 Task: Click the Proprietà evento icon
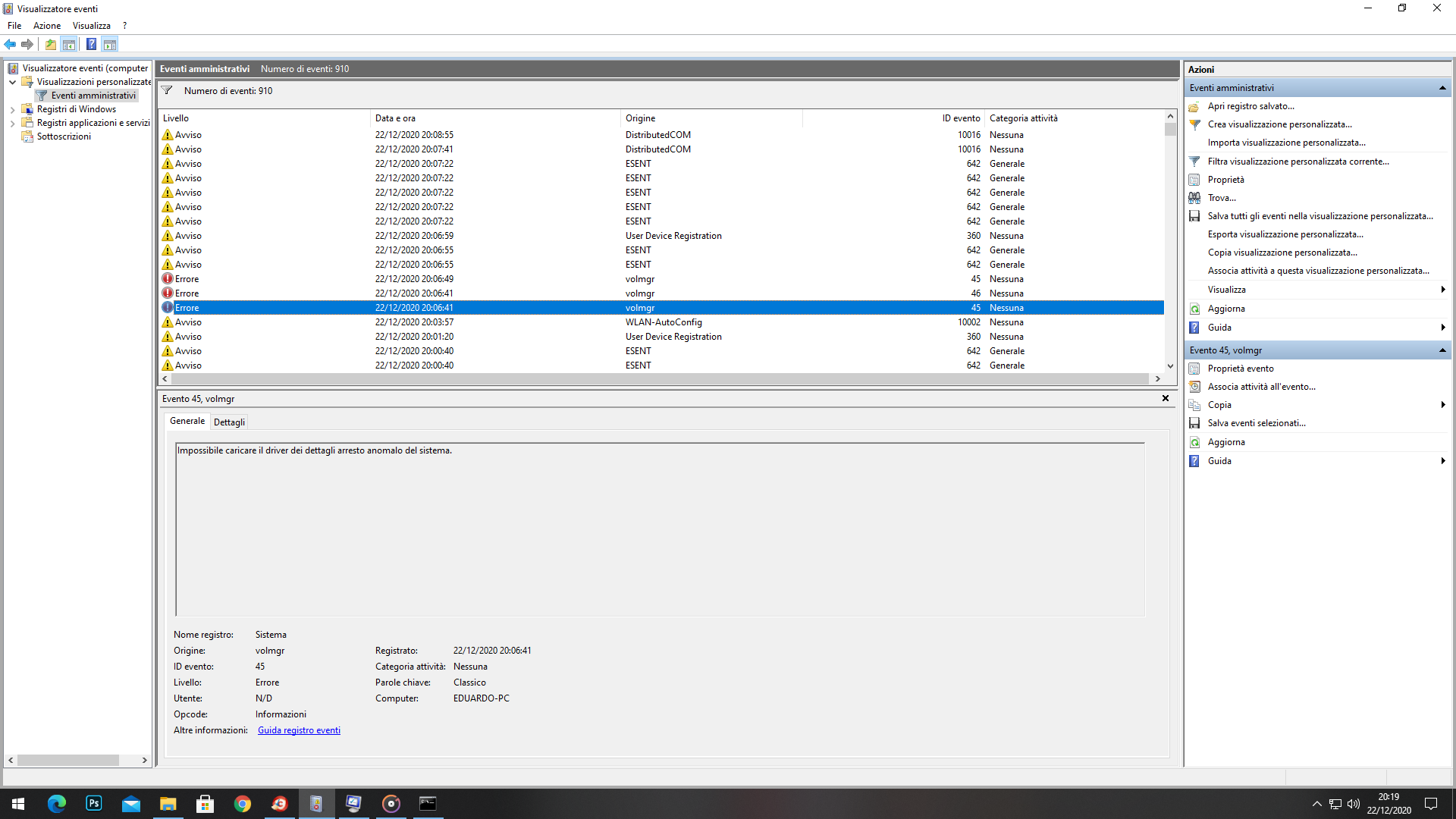click(1194, 369)
